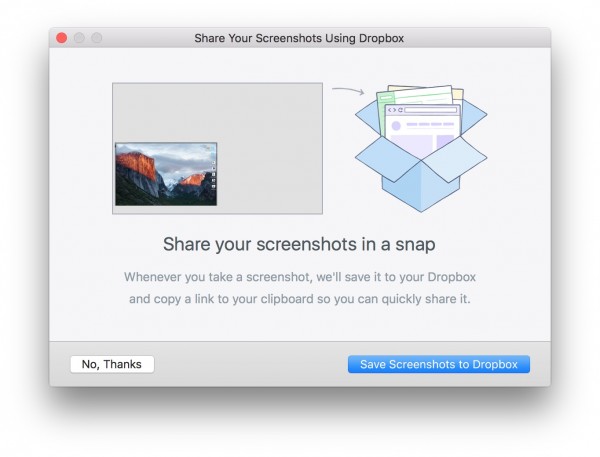Click the open Dropbox box illustration
This screenshot has height=457, width=600.
point(421,148)
